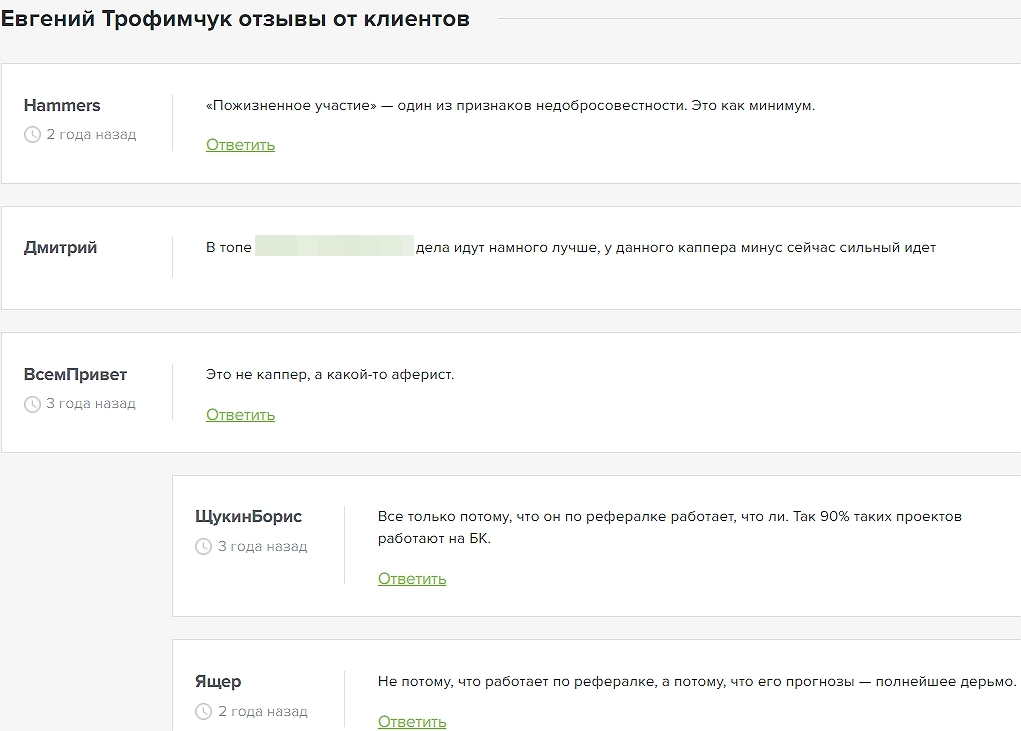The height and width of the screenshot is (731, 1021).
Task: Click the "3 года назад" timestamp under ЩукинБорис
Action: point(263,547)
